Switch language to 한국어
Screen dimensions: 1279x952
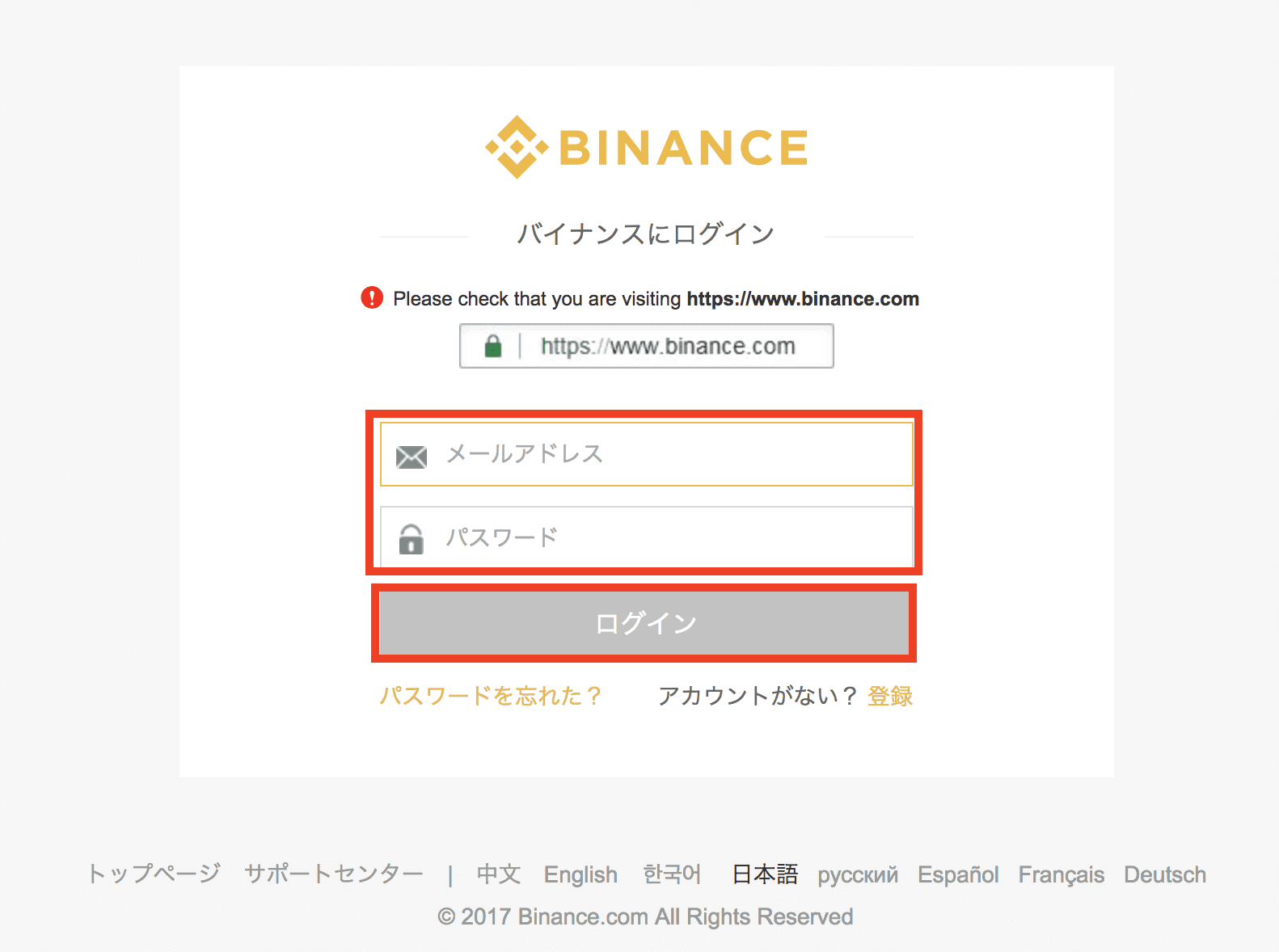[x=672, y=874]
